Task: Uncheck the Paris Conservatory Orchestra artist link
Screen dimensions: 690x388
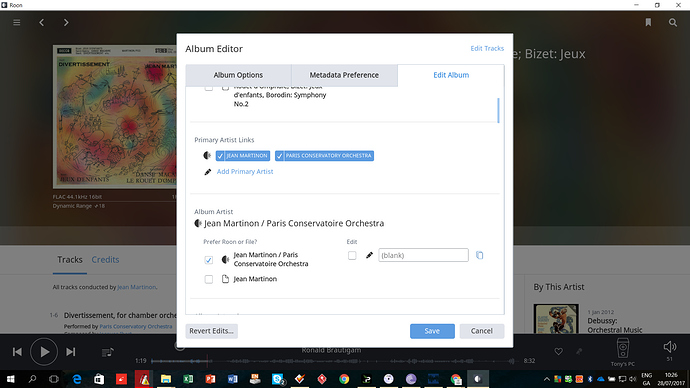Action: click(324, 156)
